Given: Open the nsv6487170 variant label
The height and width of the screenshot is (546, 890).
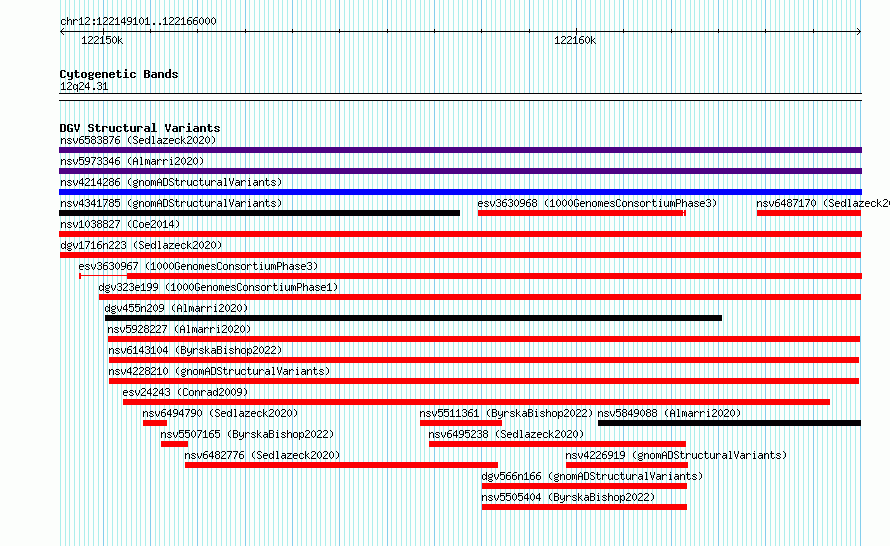Looking at the screenshot, I should coord(822,203).
